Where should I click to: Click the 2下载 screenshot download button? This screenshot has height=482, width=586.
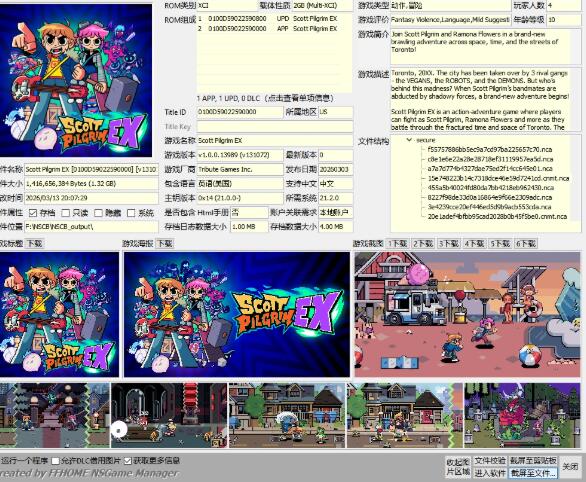423,244
